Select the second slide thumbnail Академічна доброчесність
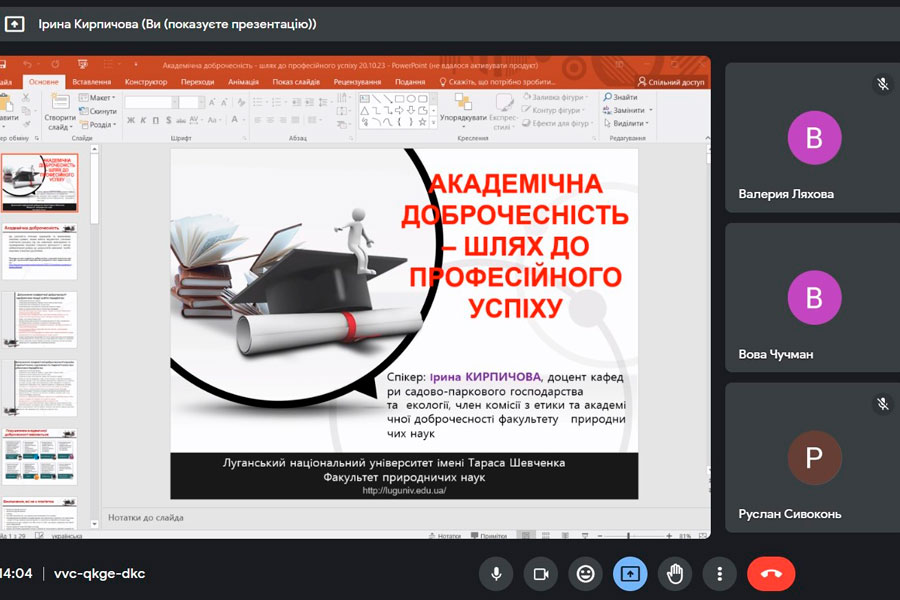This screenshot has height=600, width=900. 40,252
